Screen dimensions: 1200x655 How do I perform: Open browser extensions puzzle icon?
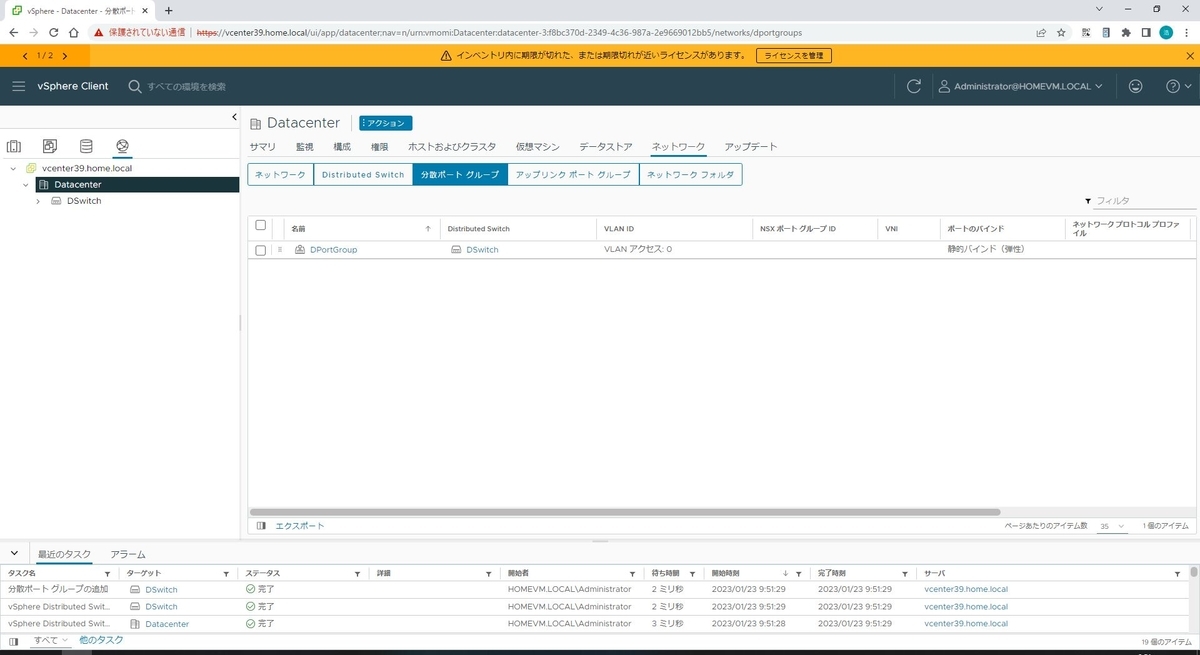[1126, 32]
